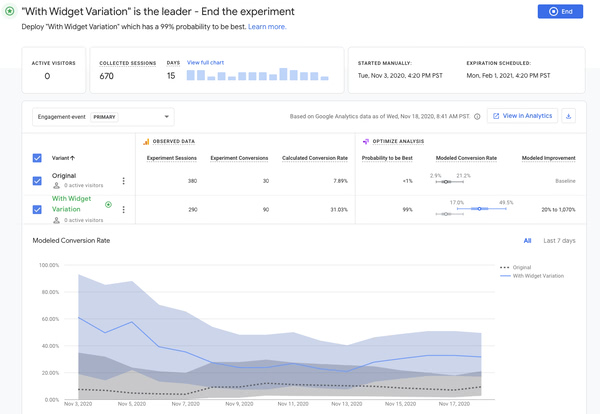Screen dimensions: 600x414
Task: Click the Active Visitors count of 0
Action: 47,76
